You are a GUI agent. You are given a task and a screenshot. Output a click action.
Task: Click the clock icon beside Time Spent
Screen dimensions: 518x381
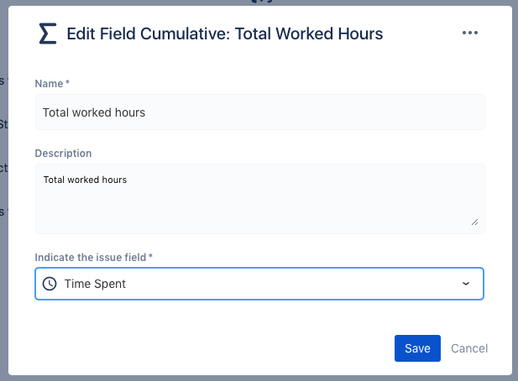[50, 284]
